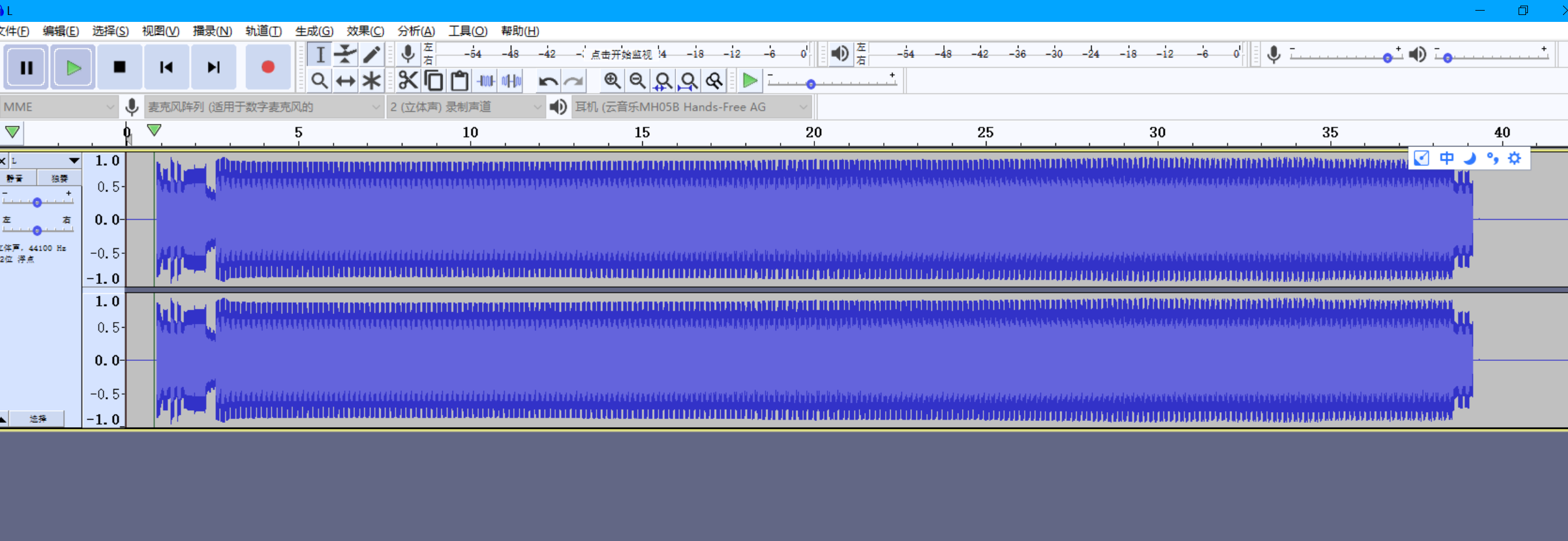The image size is (1568, 541).
Task: Select the Draw (pencil) tool
Action: point(371,54)
